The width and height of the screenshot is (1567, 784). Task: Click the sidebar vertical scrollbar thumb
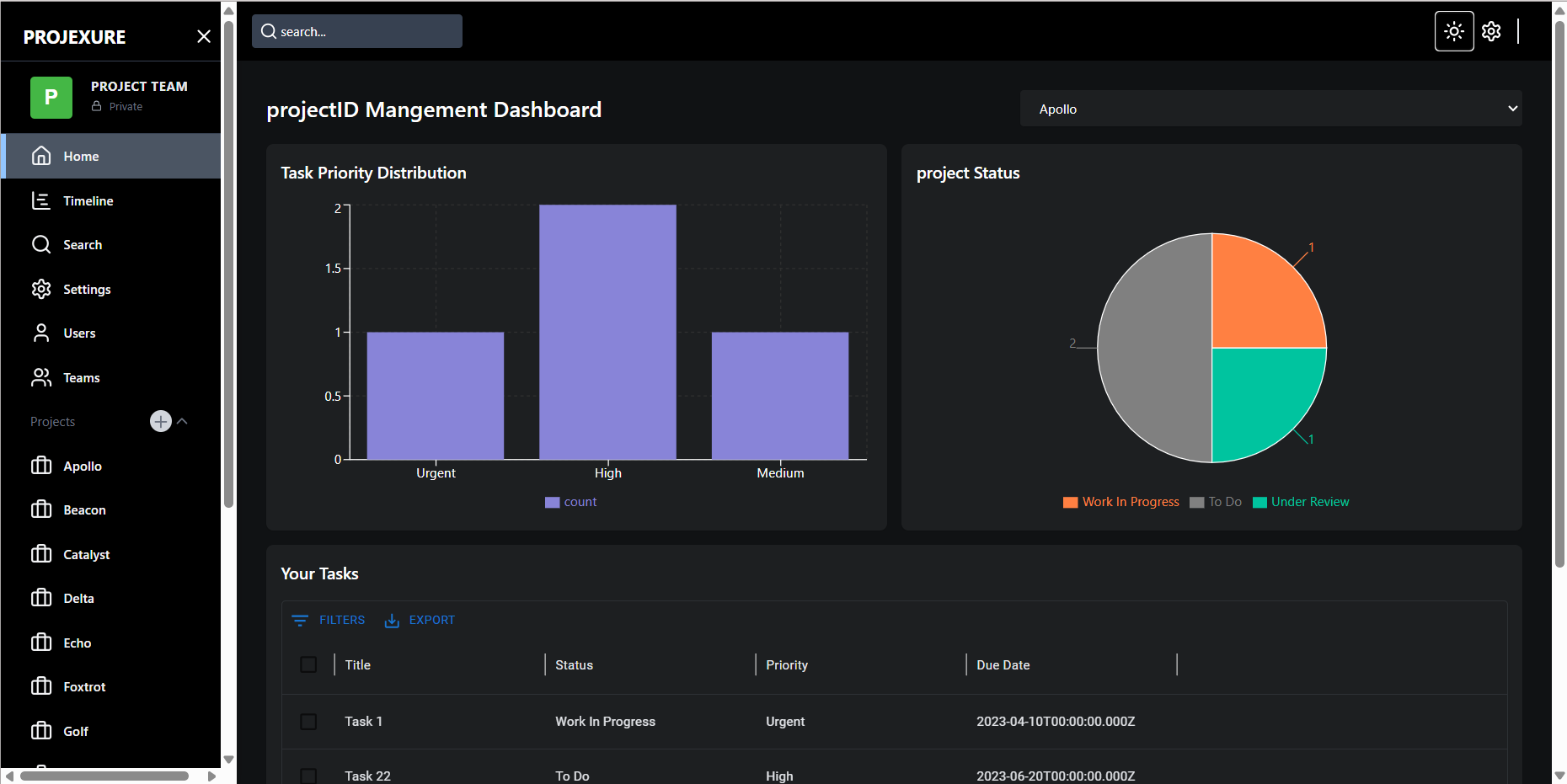click(228, 263)
